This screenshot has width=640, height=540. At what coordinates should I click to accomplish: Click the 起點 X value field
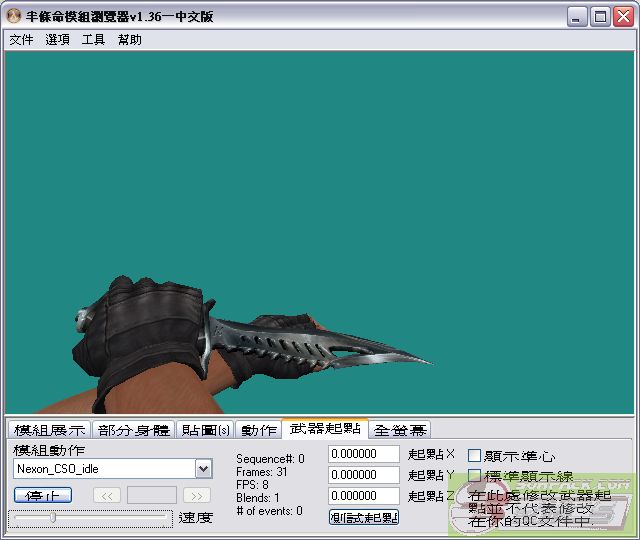[364, 454]
